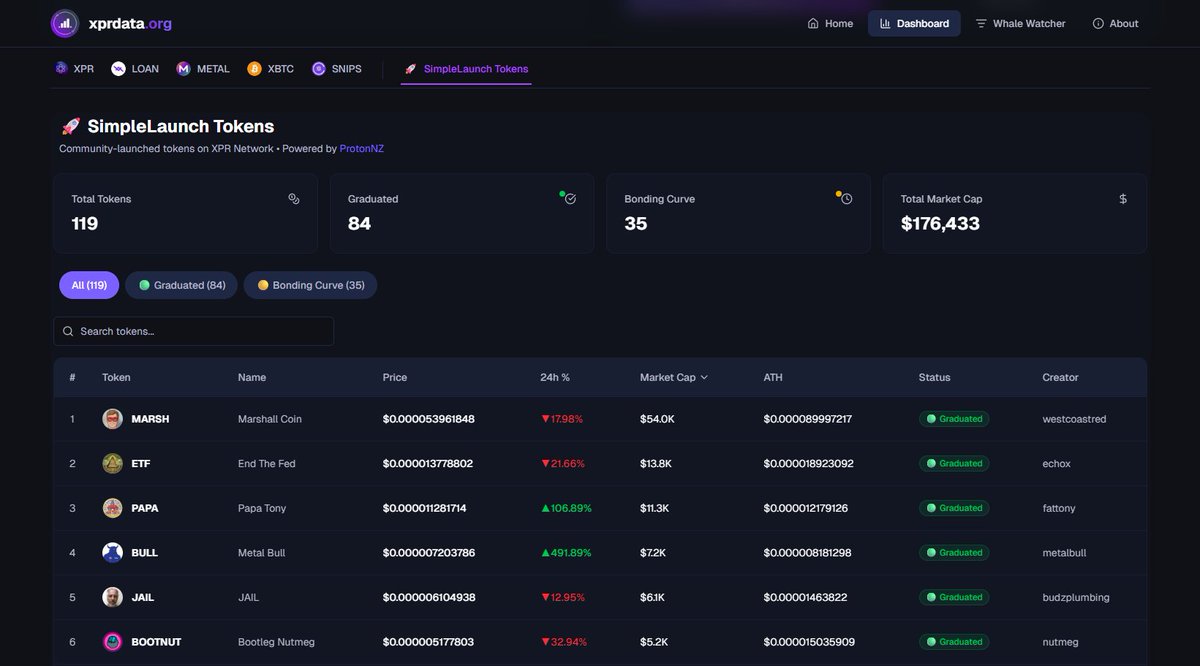Click the dollar icon in Total Market Cap card
This screenshot has width=1200, height=666.
[x=1123, y=199]
